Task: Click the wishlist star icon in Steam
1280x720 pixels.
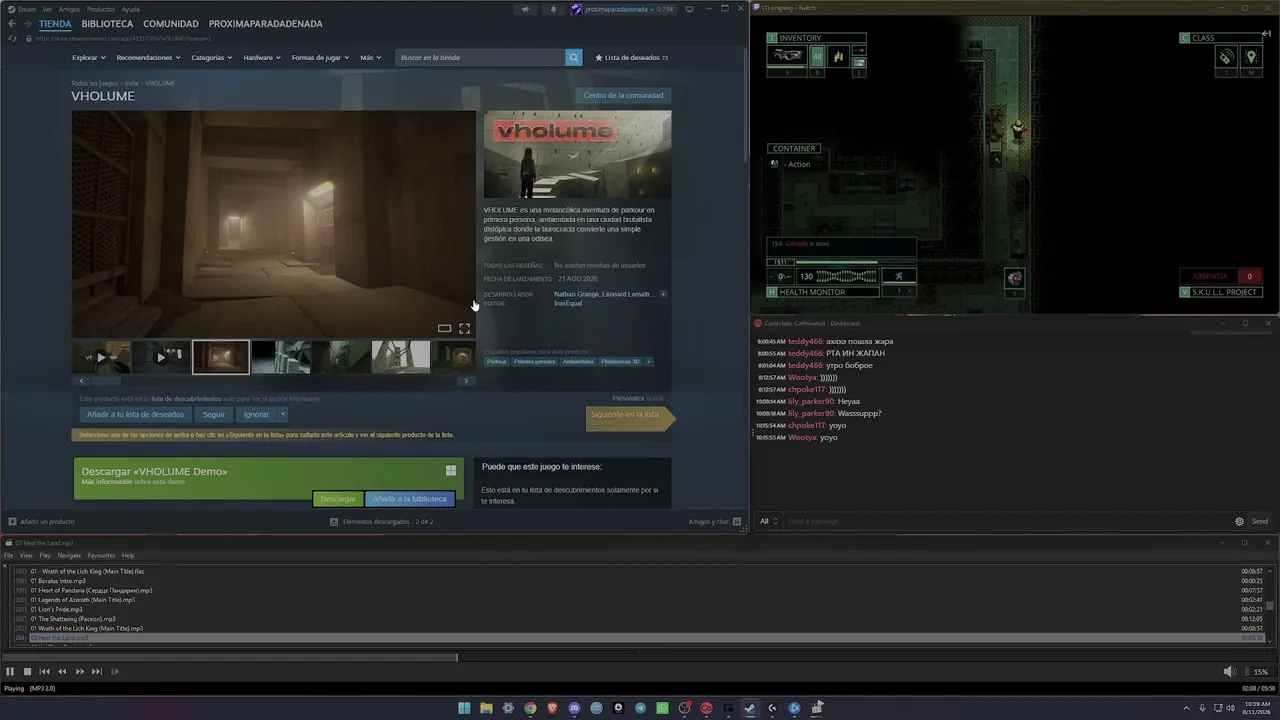Action: [x=599, y=58]
